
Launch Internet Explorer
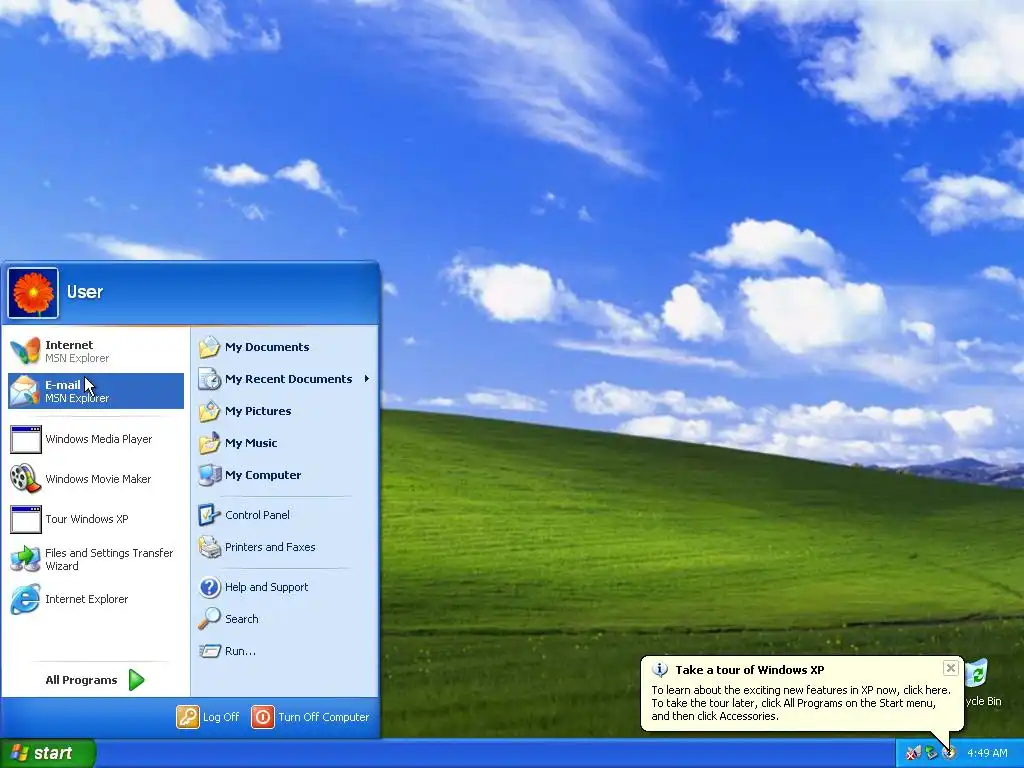click(96, 599)
